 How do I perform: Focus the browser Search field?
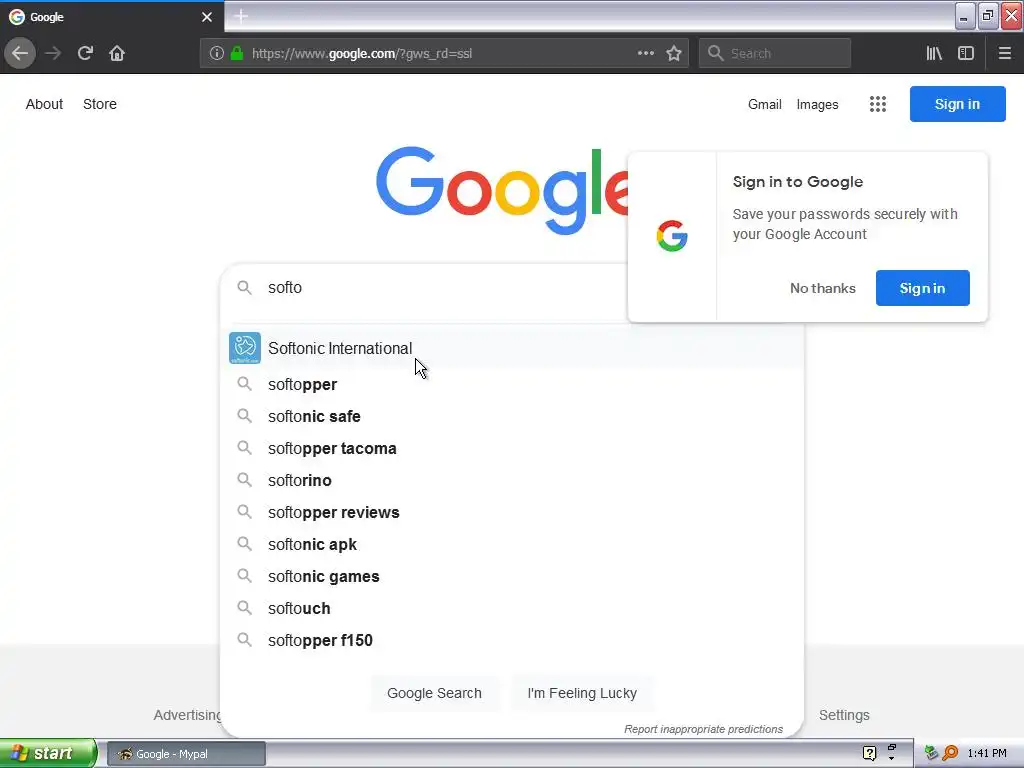(x=775, y=54)
